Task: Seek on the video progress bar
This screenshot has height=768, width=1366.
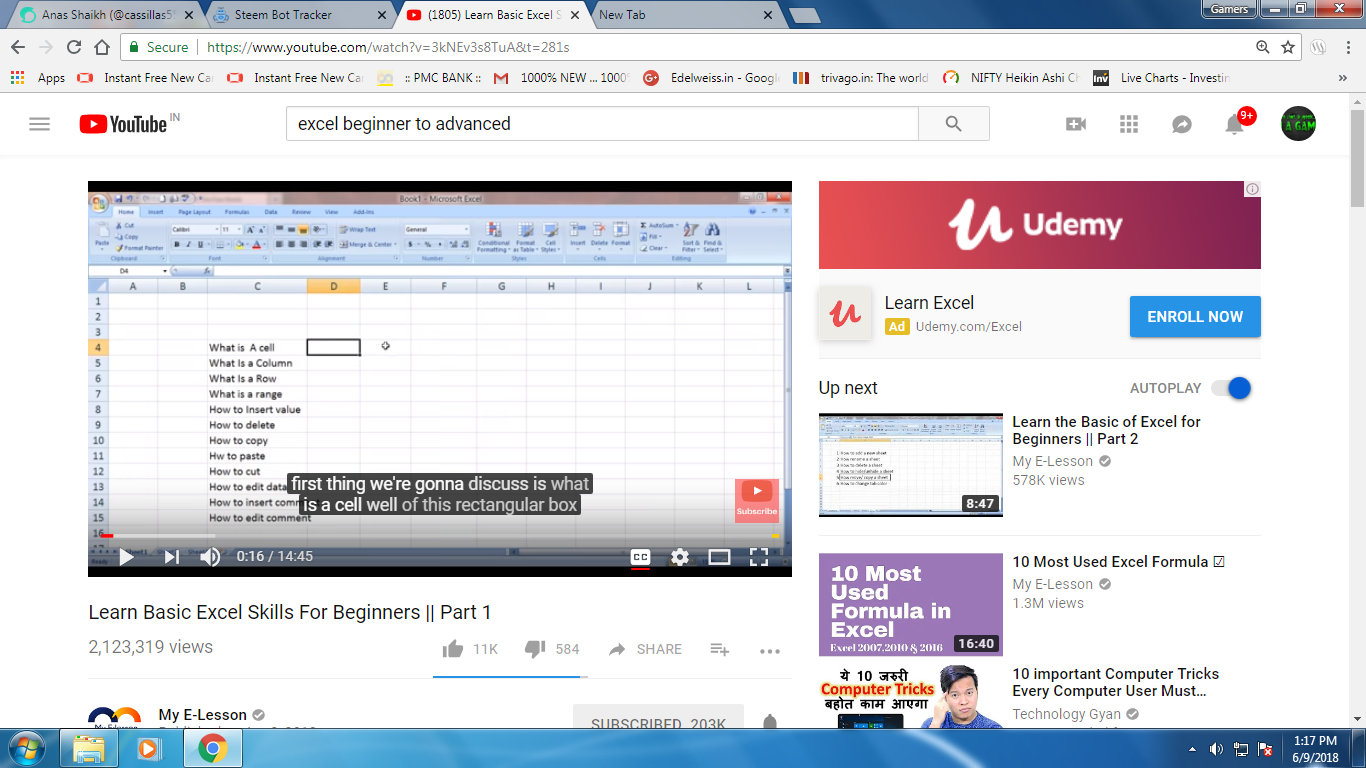Action: coord(440,535)
